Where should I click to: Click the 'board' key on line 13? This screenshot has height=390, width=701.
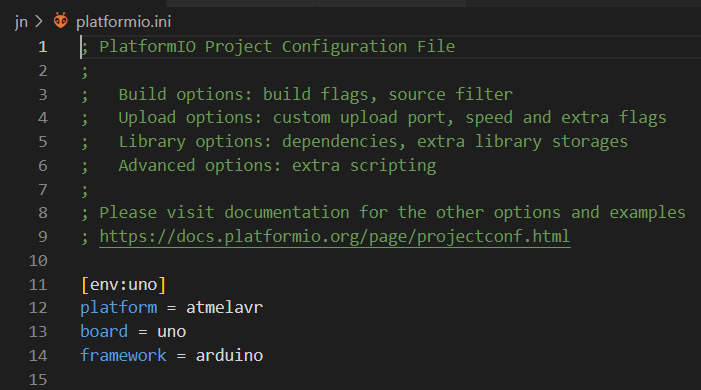104,331
